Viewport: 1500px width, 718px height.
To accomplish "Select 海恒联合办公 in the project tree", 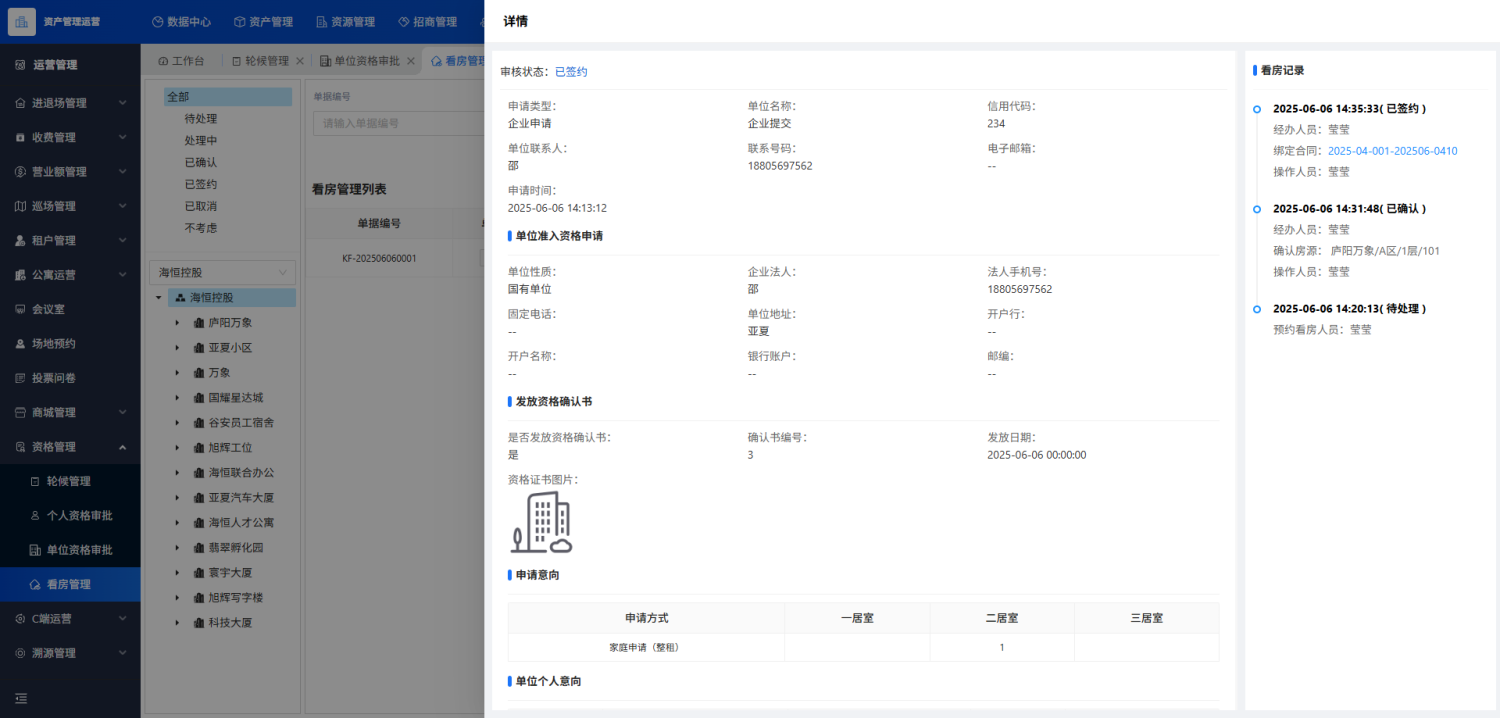I will pyautogui.click(x=241, y=473).
